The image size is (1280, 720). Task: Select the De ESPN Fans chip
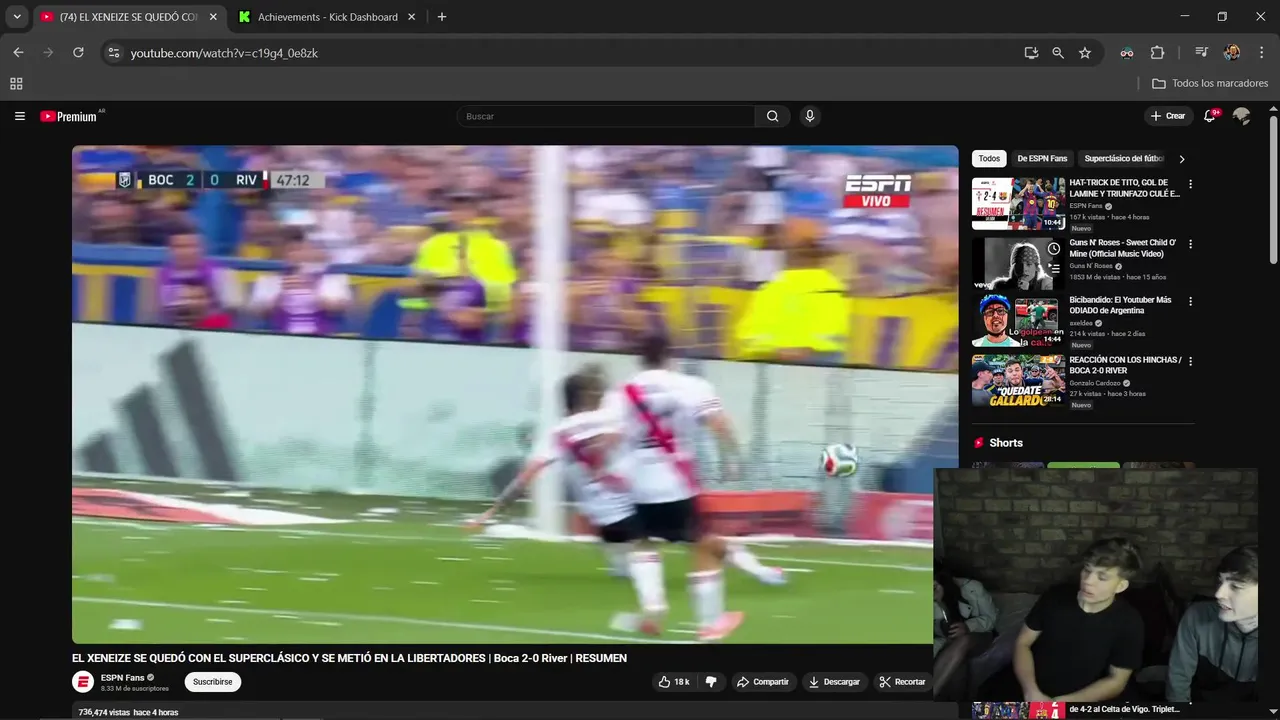(1042, 159)
